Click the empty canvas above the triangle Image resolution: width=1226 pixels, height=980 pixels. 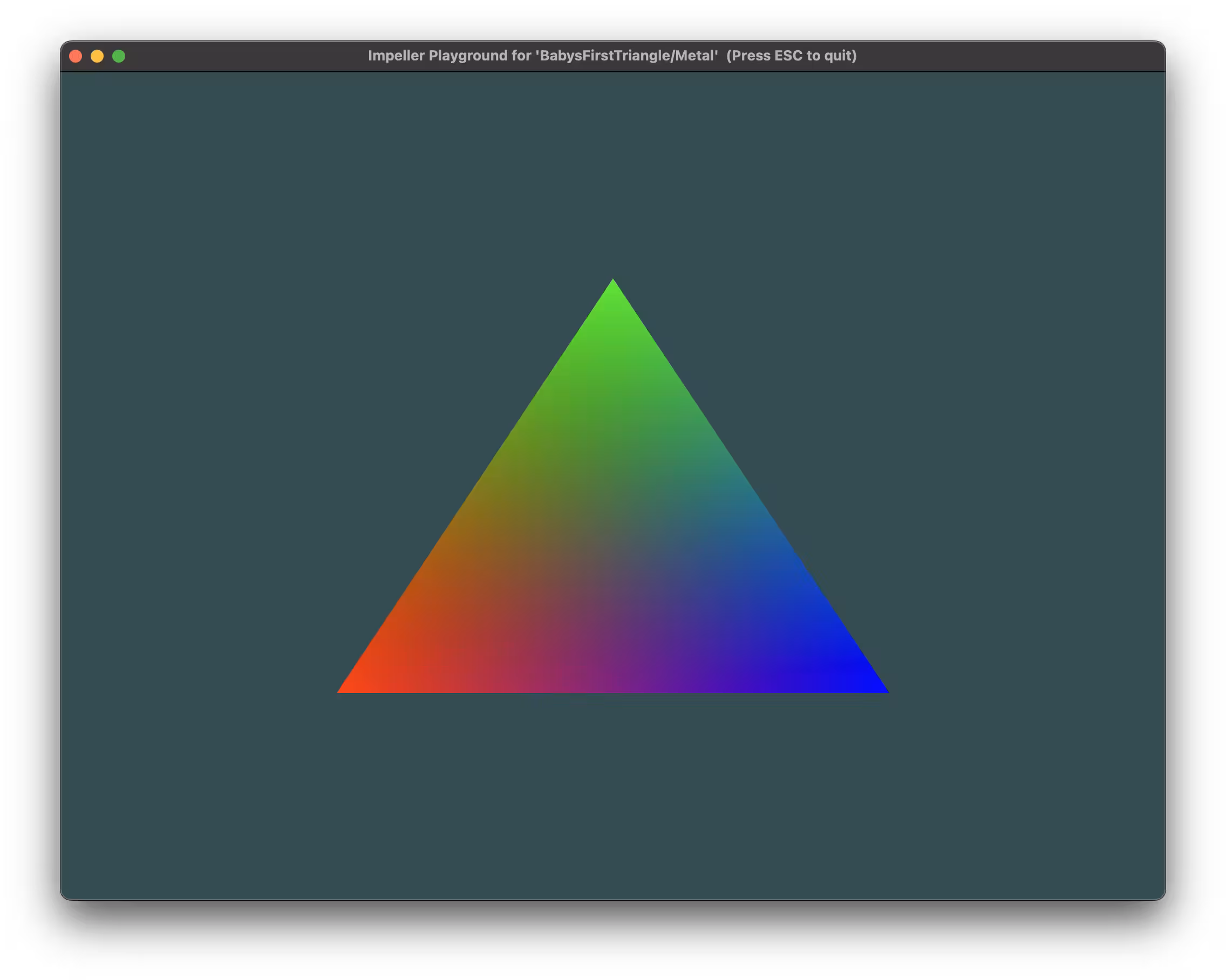pos(613,171)
